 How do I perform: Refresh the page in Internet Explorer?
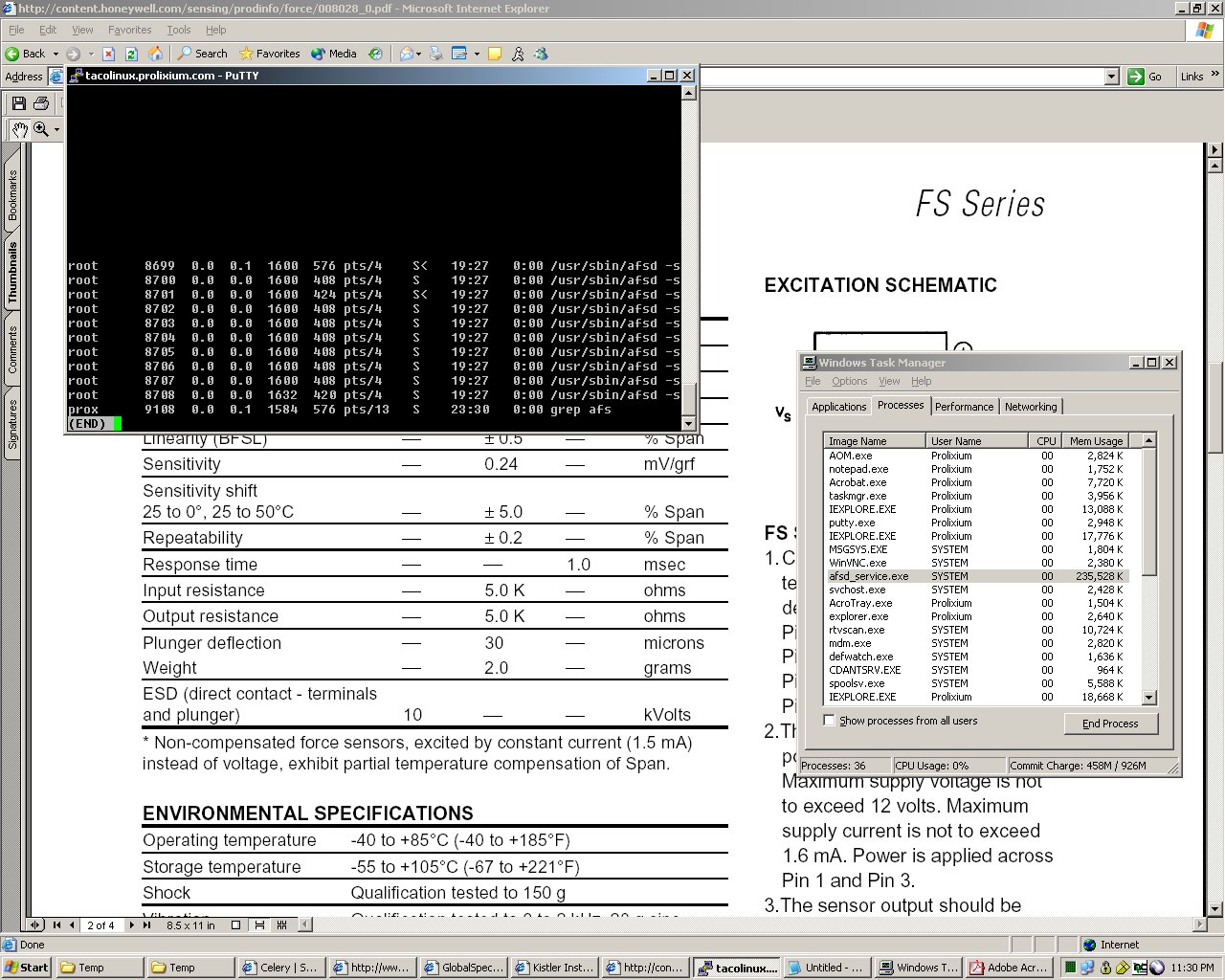coord(132,54)
